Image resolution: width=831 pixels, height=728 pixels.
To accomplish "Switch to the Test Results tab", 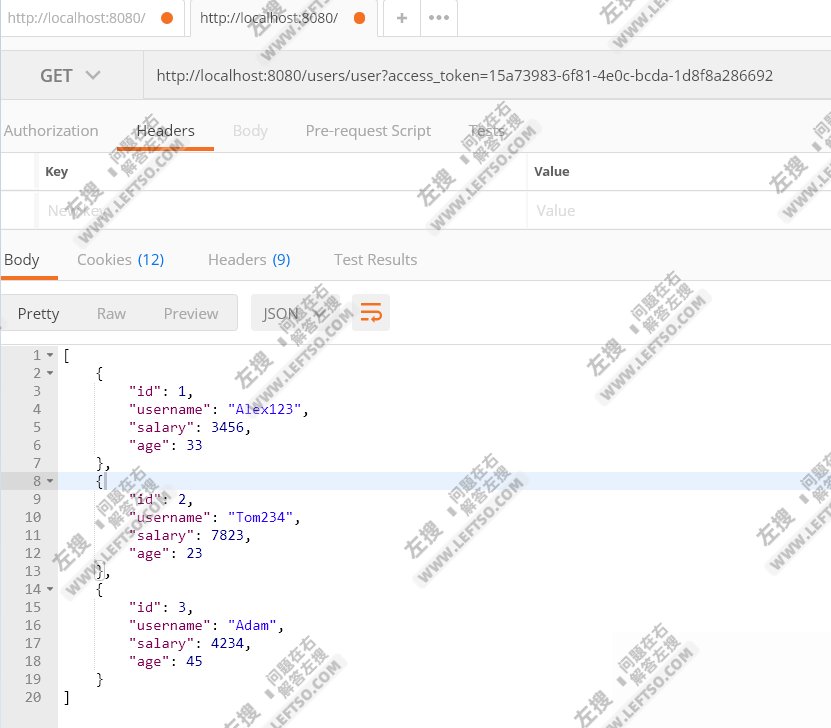I will click(375, 259).
